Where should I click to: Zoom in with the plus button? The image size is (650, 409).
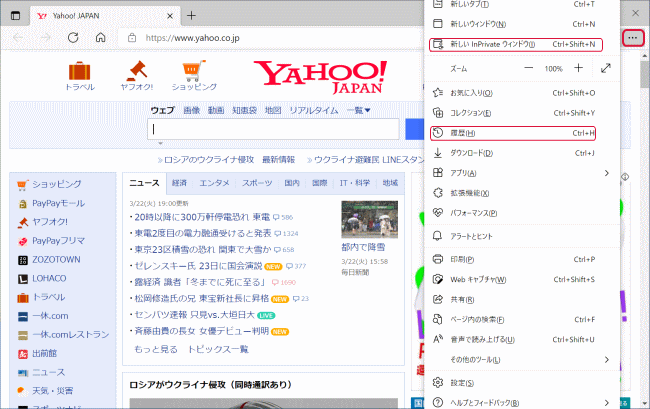578,68
